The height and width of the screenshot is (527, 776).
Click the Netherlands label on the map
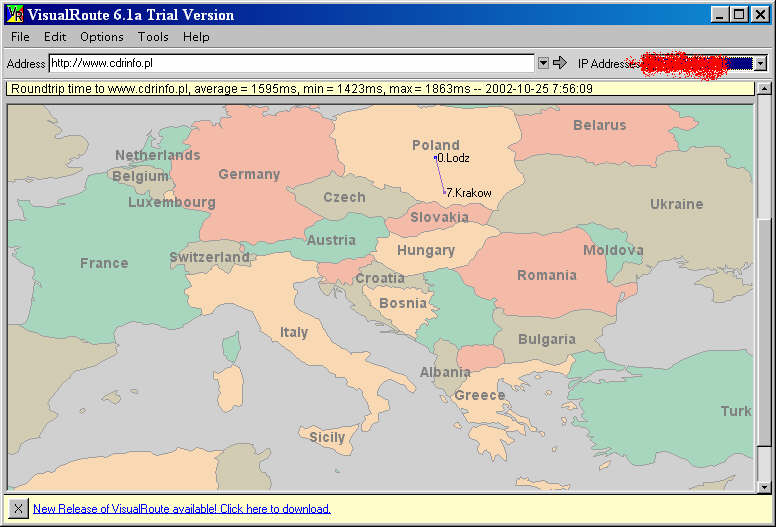158,155
